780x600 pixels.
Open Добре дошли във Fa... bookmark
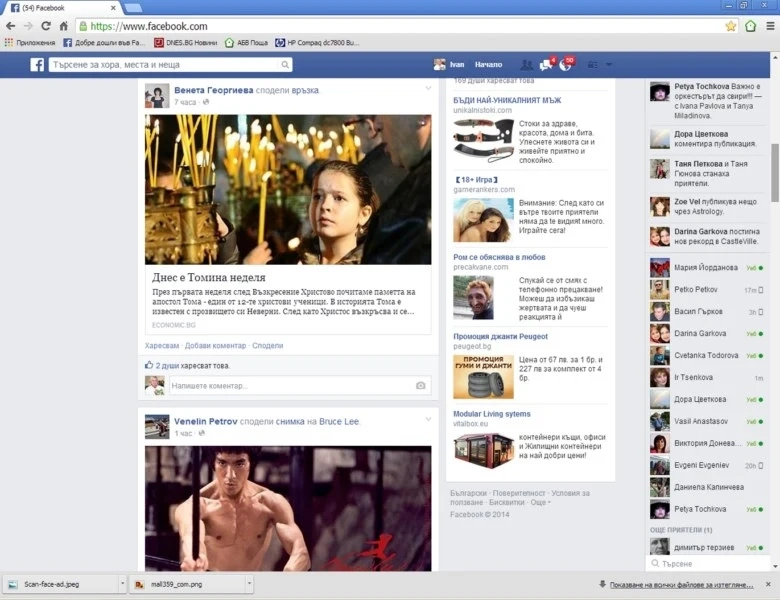(x=104, y=43)
